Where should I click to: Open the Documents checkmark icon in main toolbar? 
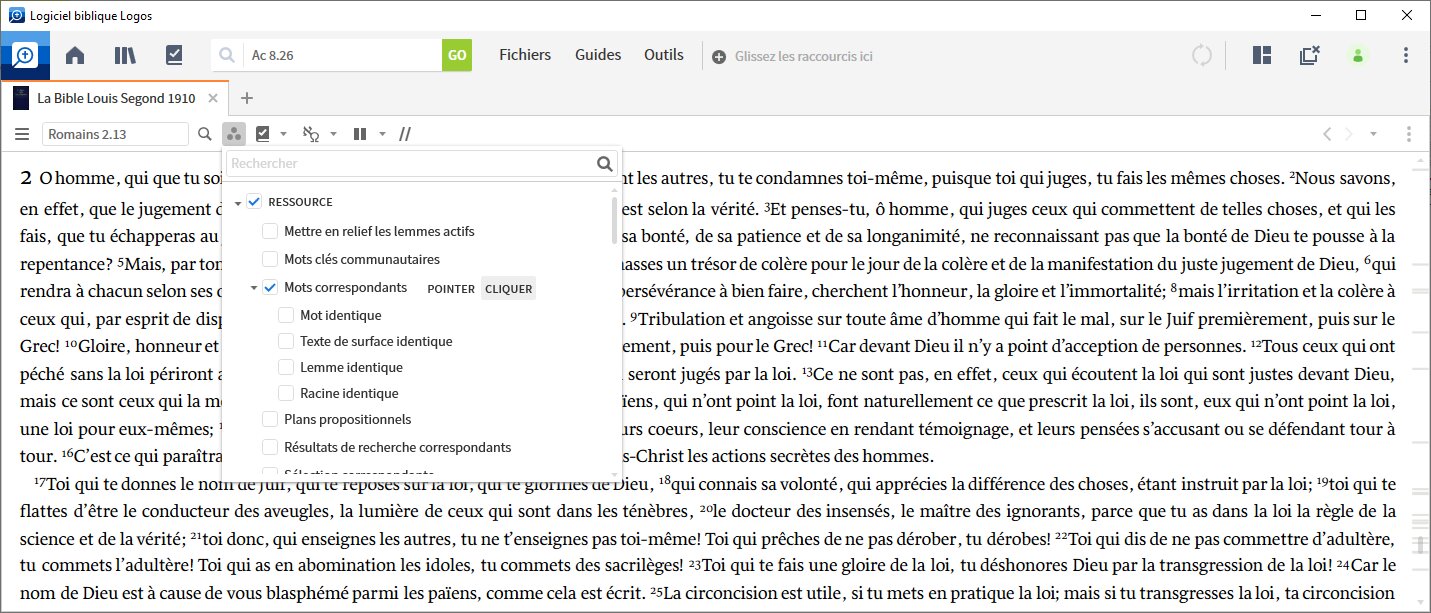pyautogui.click(x=174, y=56)
